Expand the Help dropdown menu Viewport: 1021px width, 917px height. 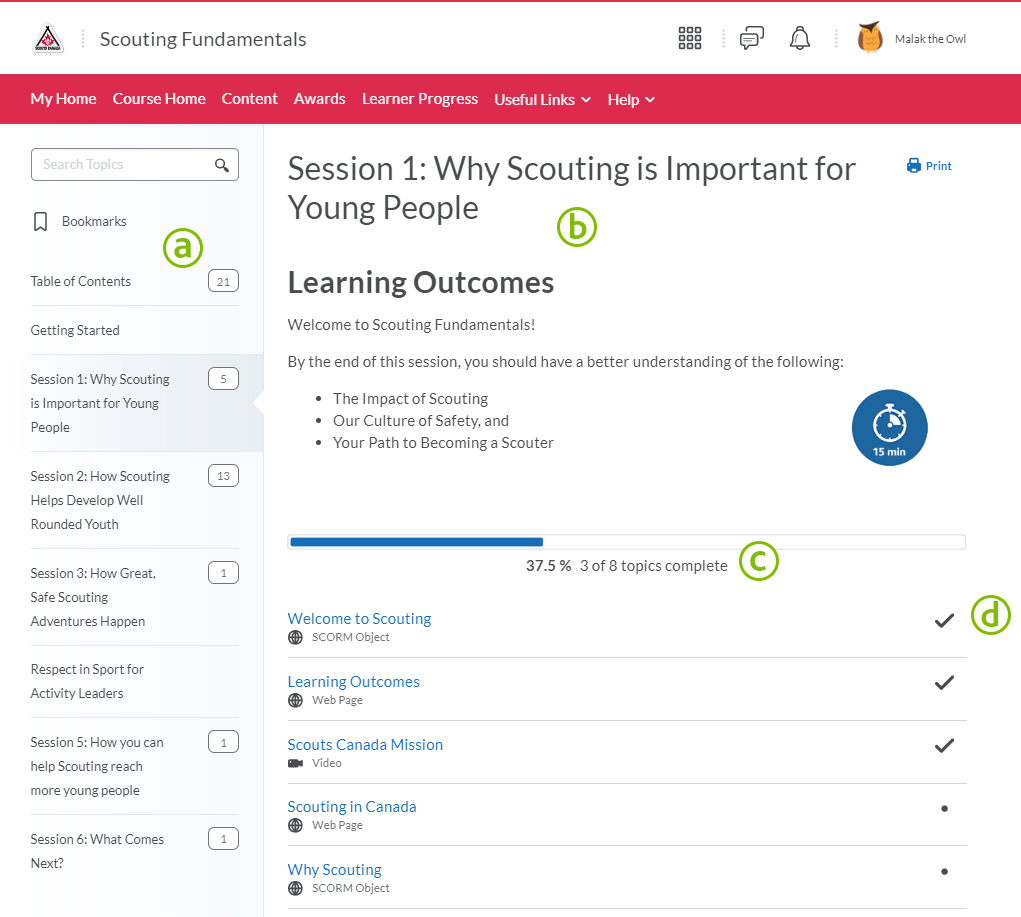pos(631,100)
